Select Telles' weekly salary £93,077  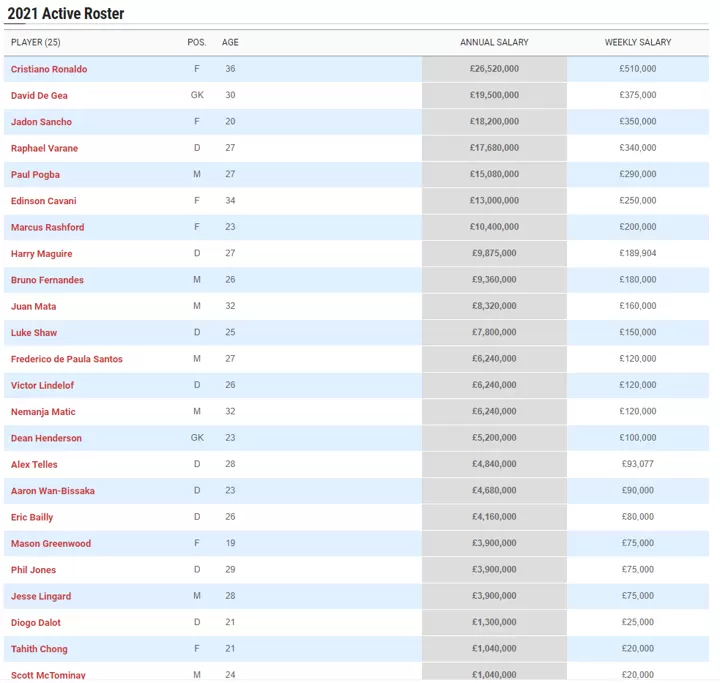[638, 464]
